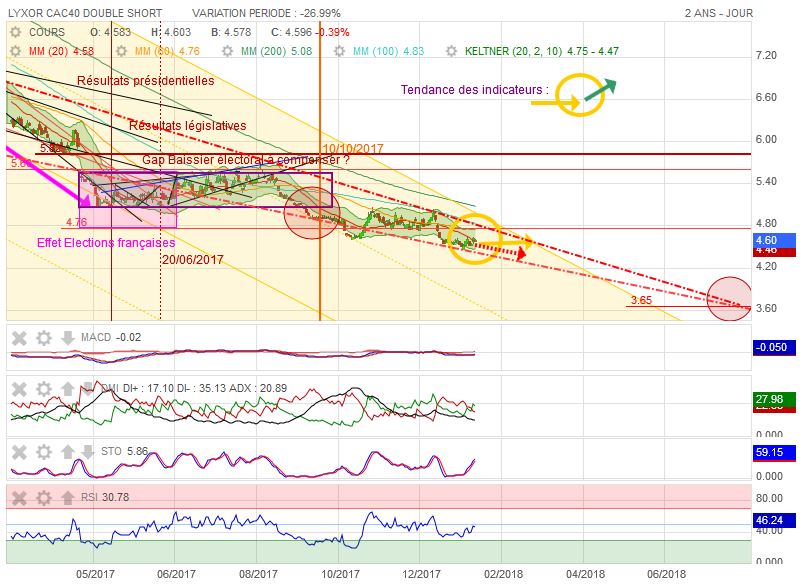Click the 59.15 stochastic value tag

coord(774,452)
